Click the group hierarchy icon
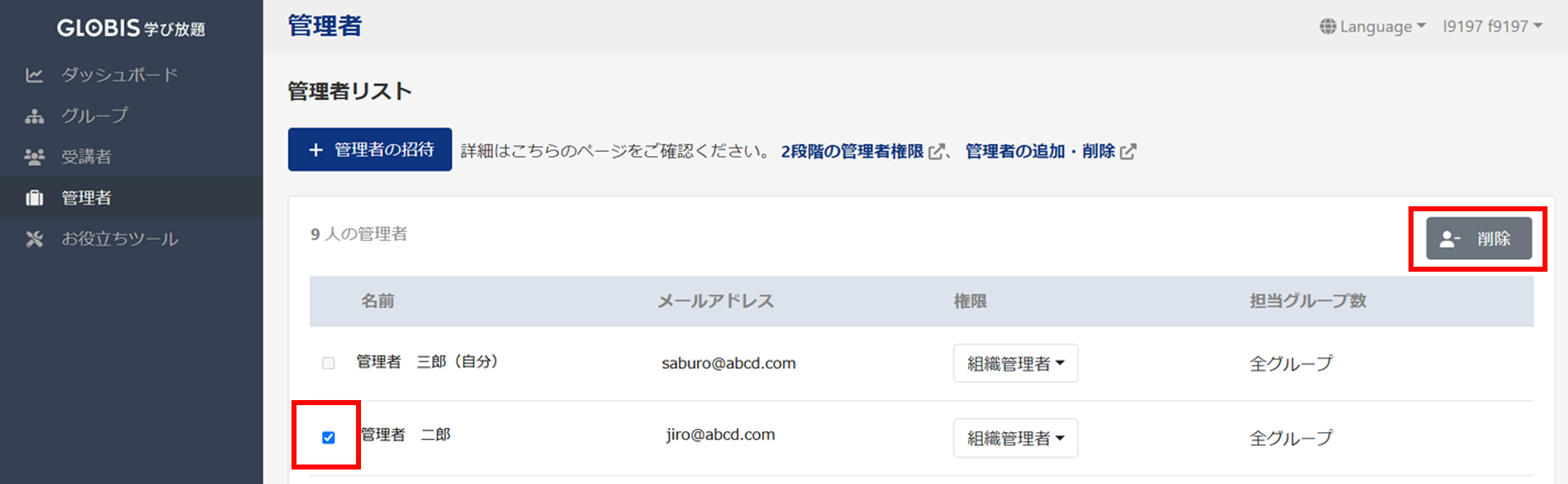Screen dimensions: 1568x484 click(34, 116)
